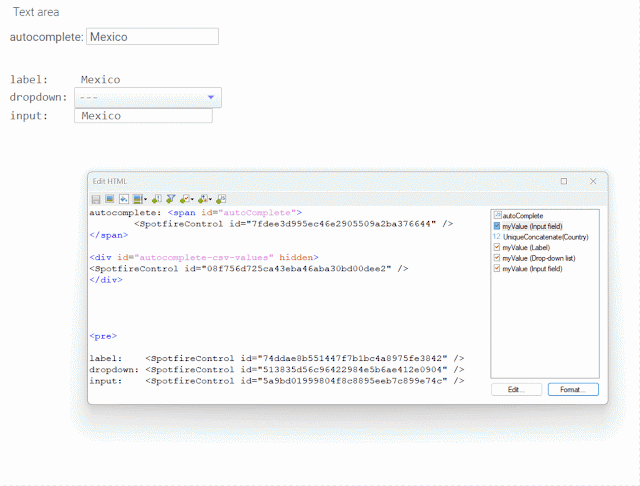Viewport: 640px width, 486px height.
Task: Click the SpotfireControl 7fdee3d995ec code line
Action: click(x=293, y=224)
